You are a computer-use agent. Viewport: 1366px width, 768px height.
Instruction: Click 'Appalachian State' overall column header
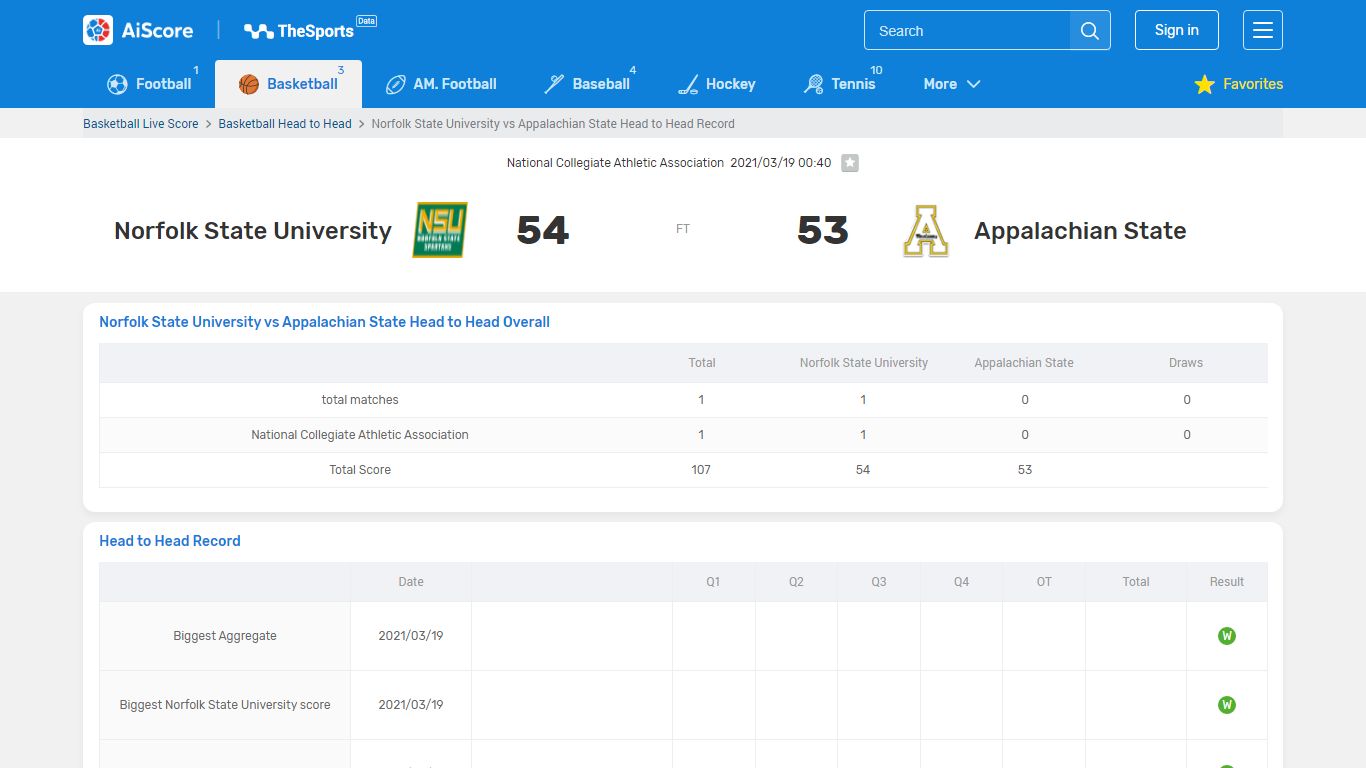click(x=1024, y=363)
